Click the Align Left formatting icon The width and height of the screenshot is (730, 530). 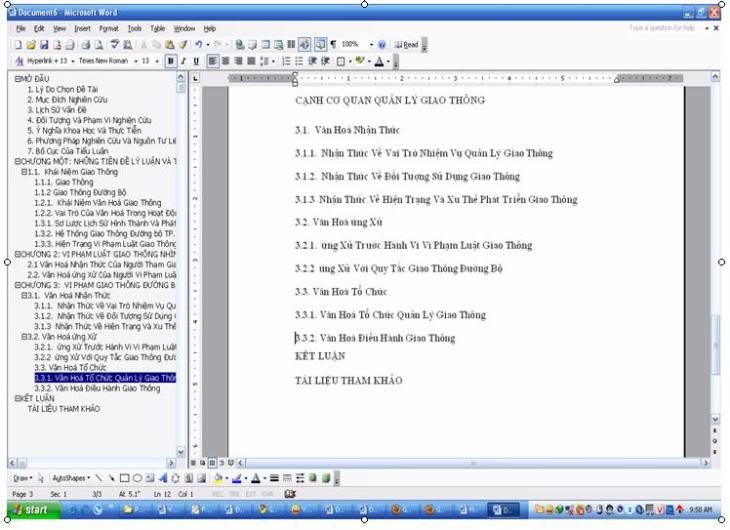pyautogui.click(x=212, y=61)
